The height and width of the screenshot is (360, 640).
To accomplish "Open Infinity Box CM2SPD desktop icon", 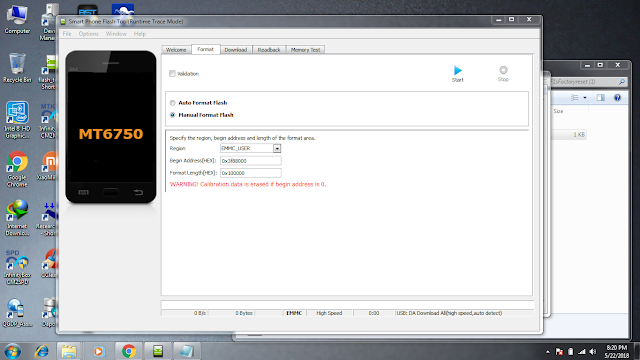I will tap(17, 267).
